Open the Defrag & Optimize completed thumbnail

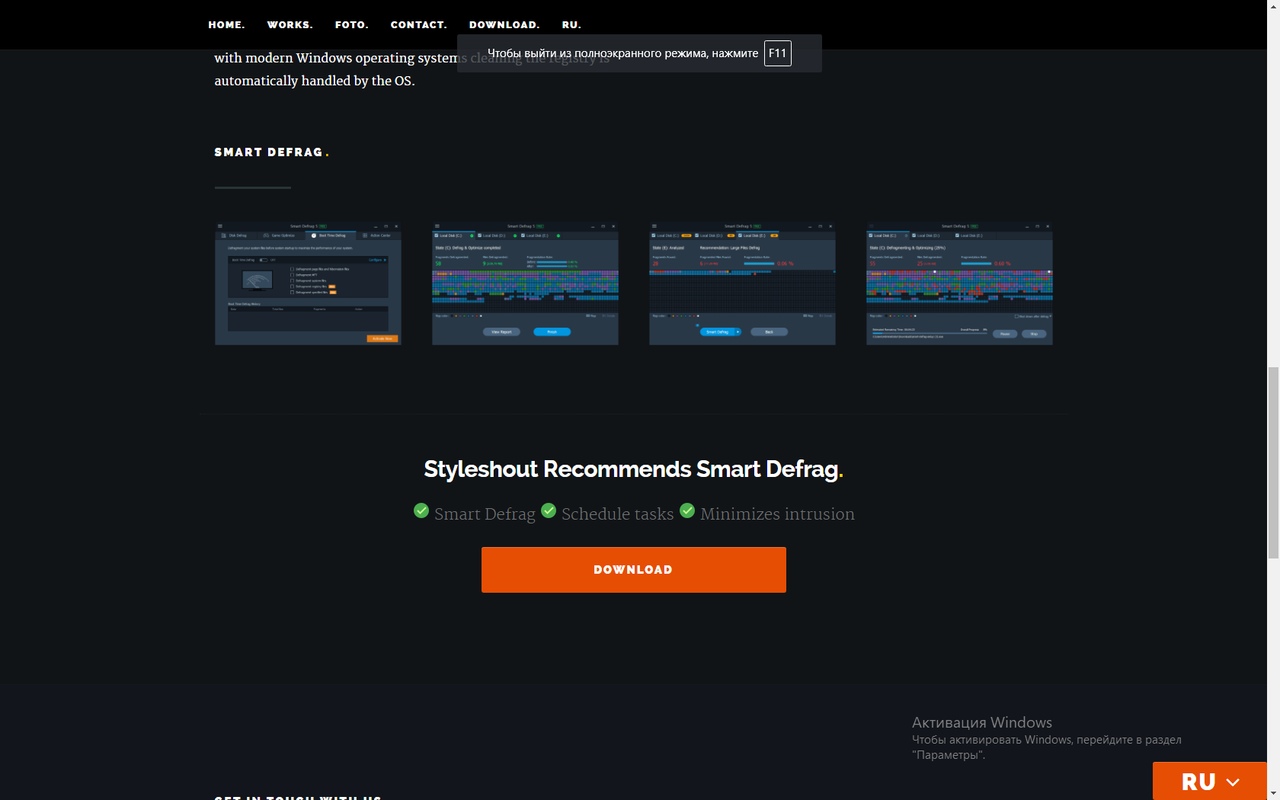click(525, 284)
